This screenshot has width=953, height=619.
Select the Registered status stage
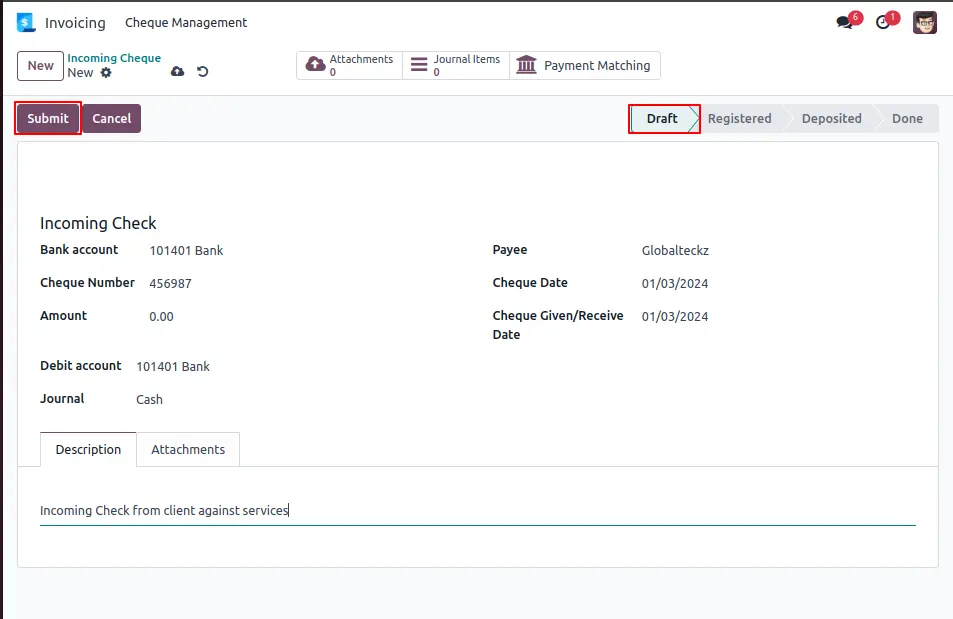tap(740, 119)
